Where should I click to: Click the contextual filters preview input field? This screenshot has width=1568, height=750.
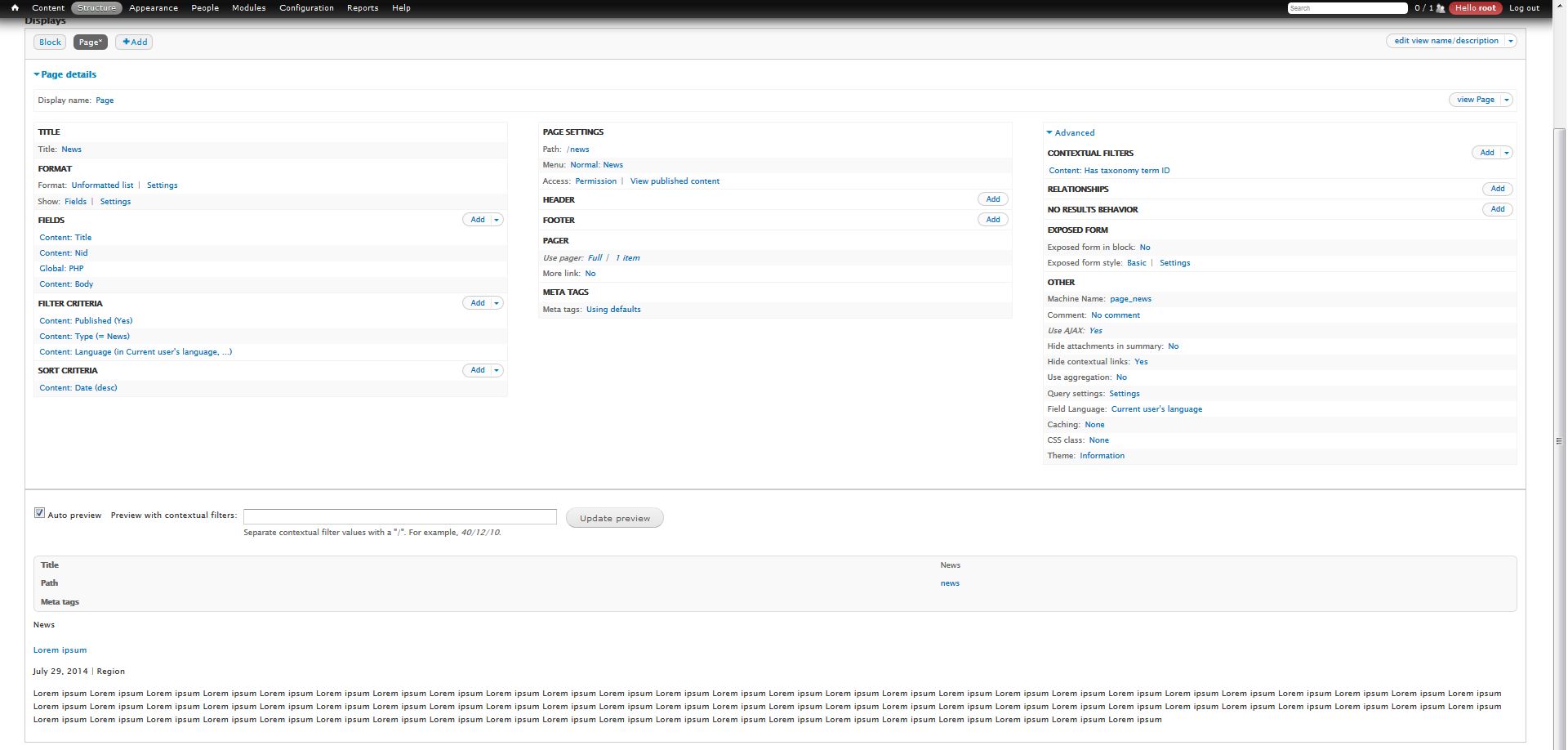399,517
